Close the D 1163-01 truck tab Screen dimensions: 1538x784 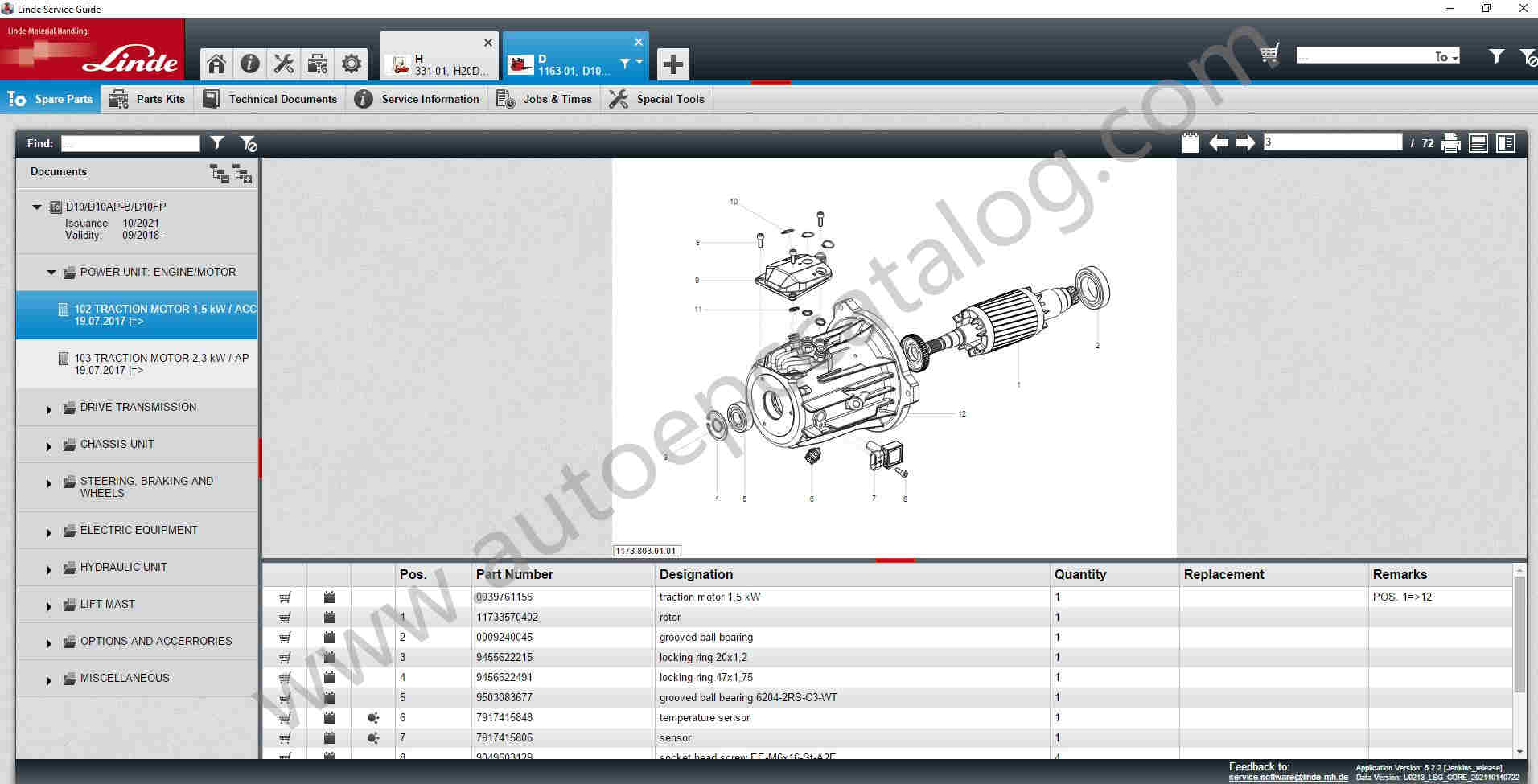click(639, 42)
